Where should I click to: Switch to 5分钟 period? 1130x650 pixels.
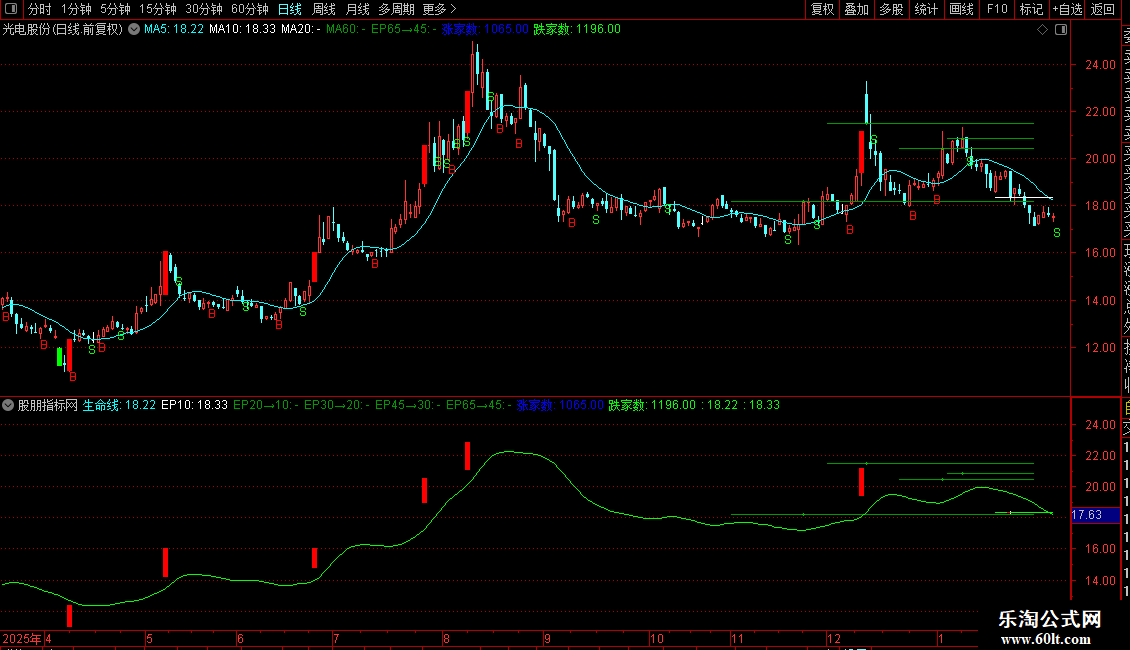coord(115,9)
